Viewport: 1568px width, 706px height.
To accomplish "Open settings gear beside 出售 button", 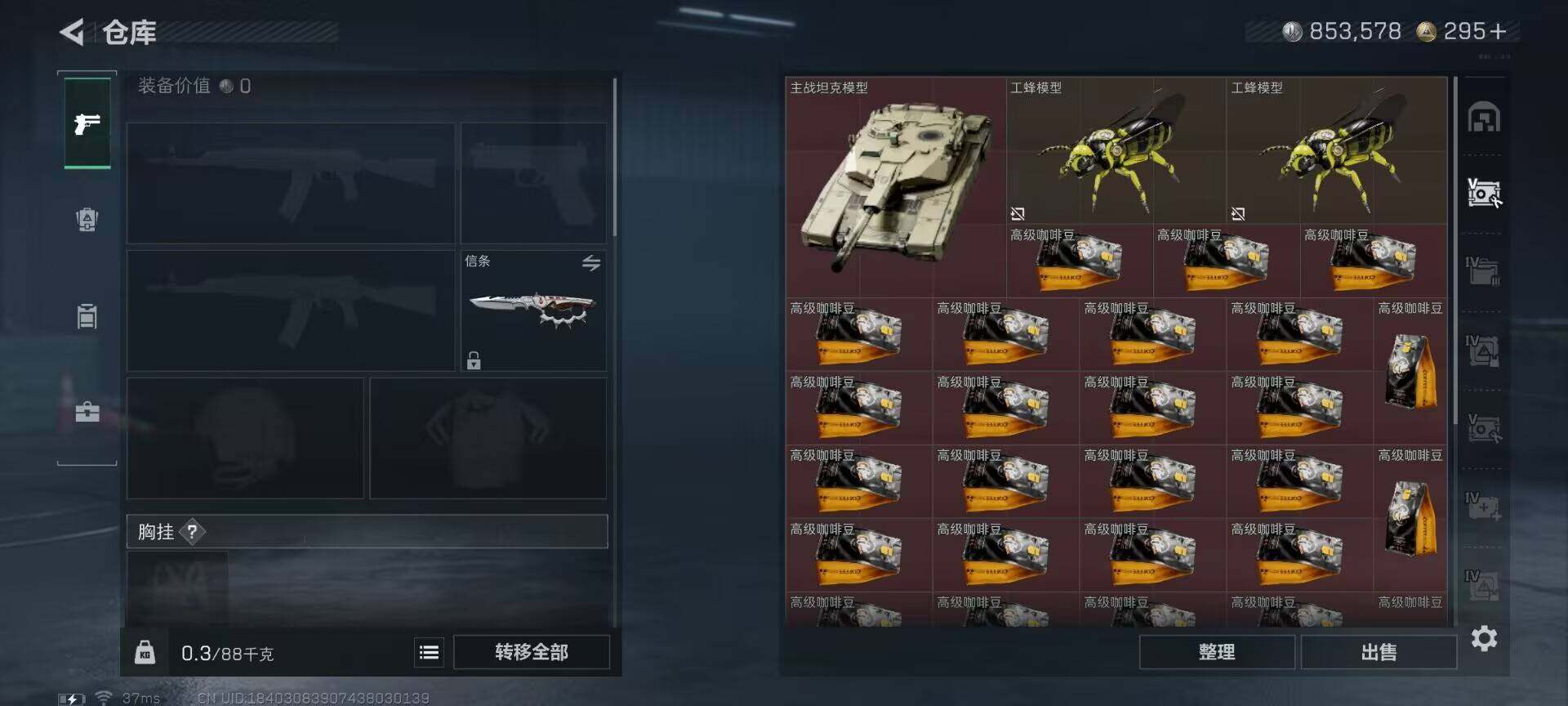I will pyautogui.click(x=1484, y=638).
